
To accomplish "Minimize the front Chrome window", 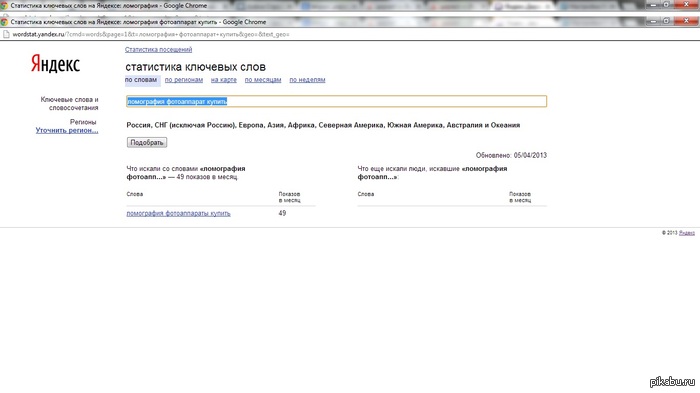I will pyautogui.click(x=654, y=21).
